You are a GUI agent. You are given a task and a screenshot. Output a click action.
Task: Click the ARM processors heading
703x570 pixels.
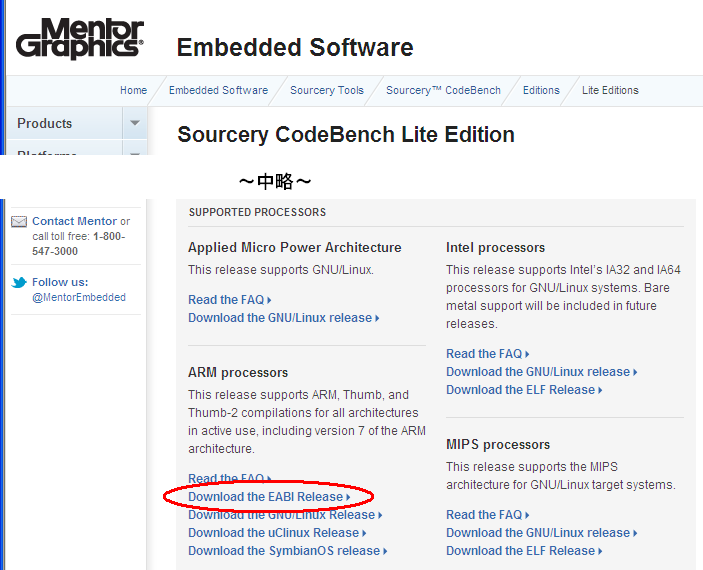(238, 372)
